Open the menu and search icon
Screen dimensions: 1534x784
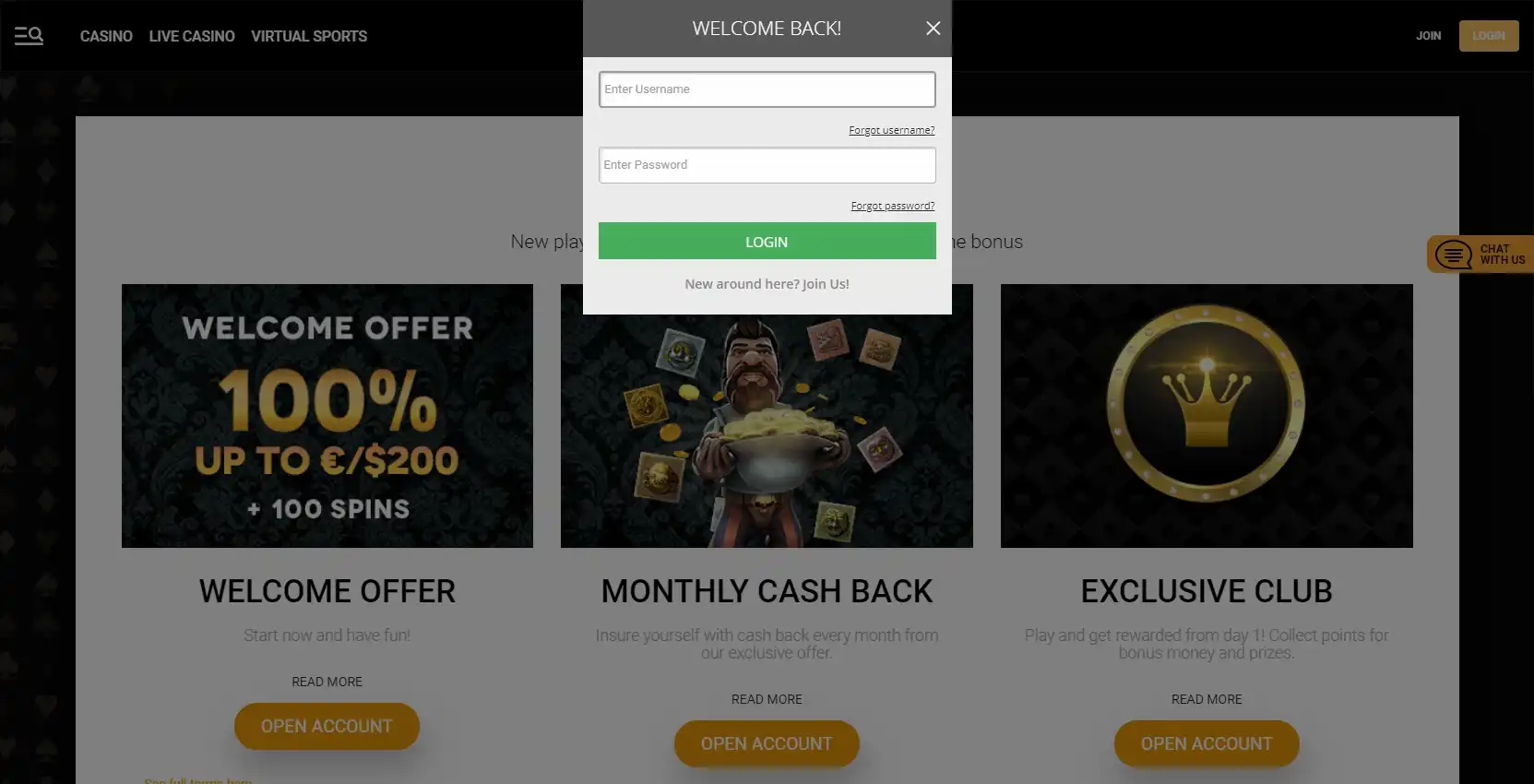coord(29,36)
